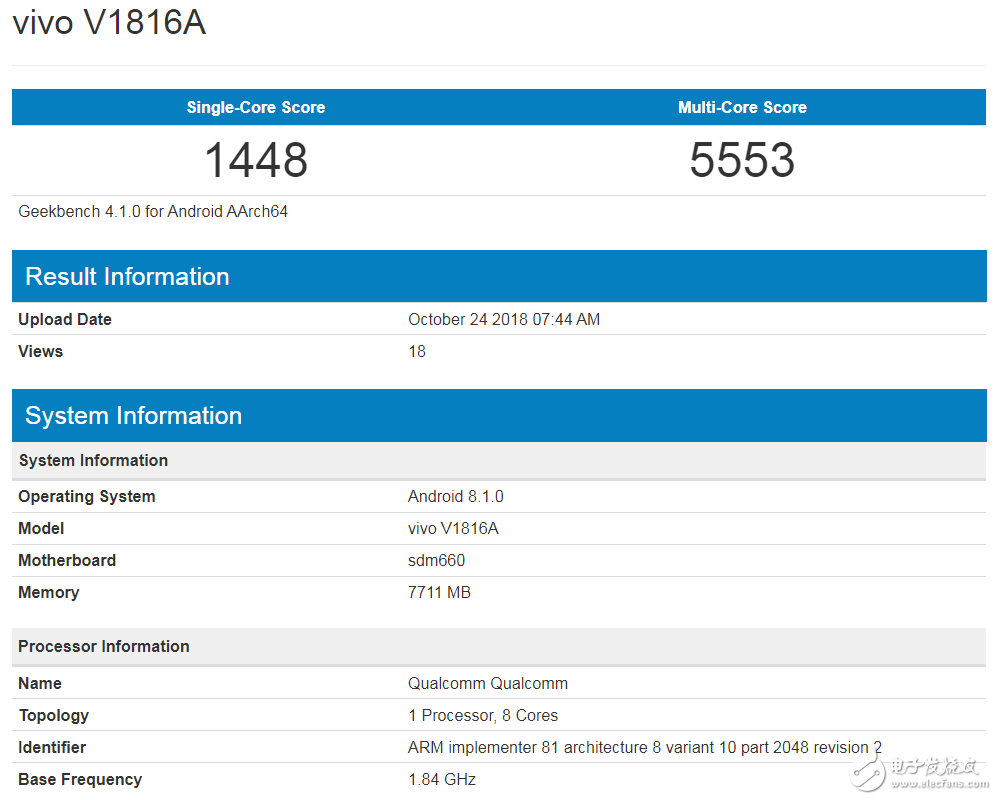Click the October 24 2018 upload date value
Image resolution: width=997 pixels, height=800 pixels.
[504, 319]
